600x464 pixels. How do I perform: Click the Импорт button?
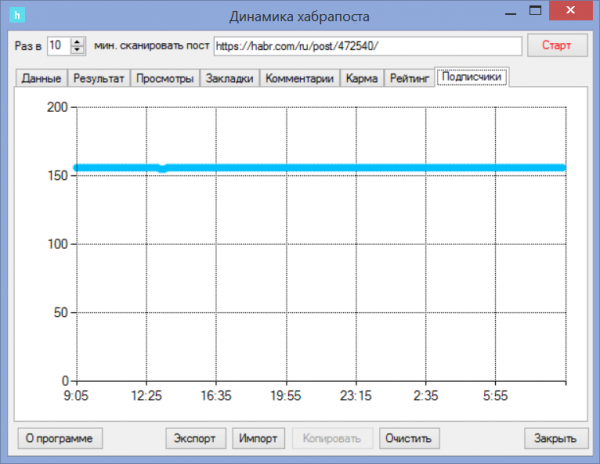tap(259, 438)
